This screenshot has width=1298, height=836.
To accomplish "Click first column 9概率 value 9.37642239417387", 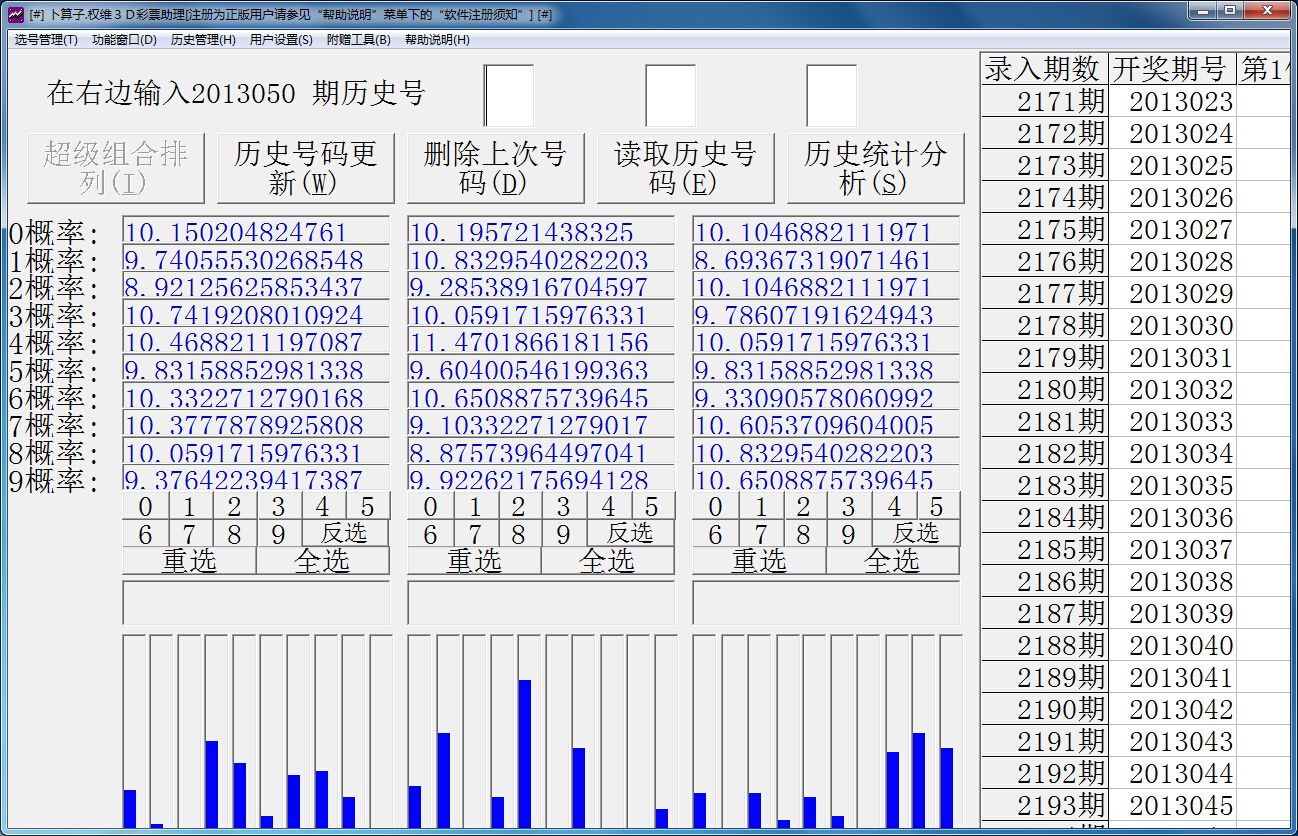I will click(x=256, y=478).
